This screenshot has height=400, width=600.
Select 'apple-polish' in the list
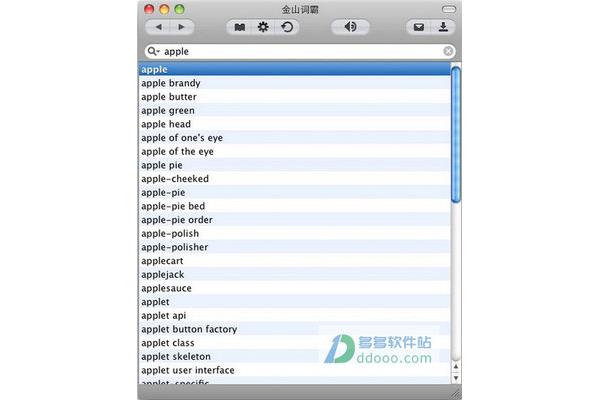(295, 233)
